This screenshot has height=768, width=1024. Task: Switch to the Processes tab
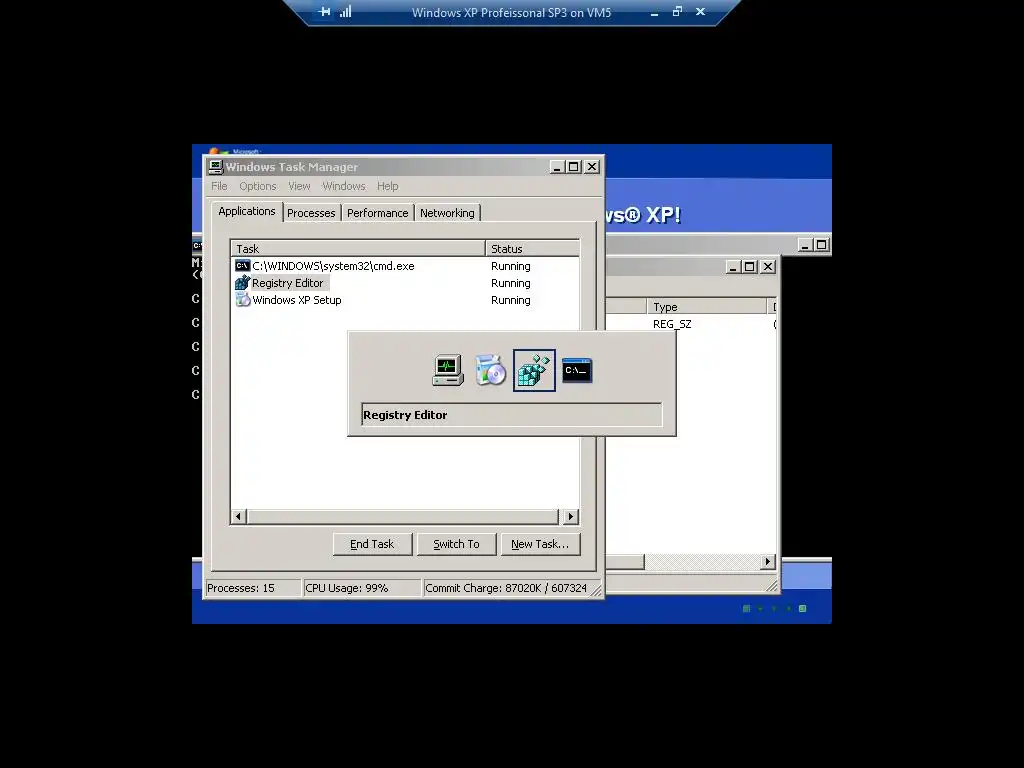(311, 213)
